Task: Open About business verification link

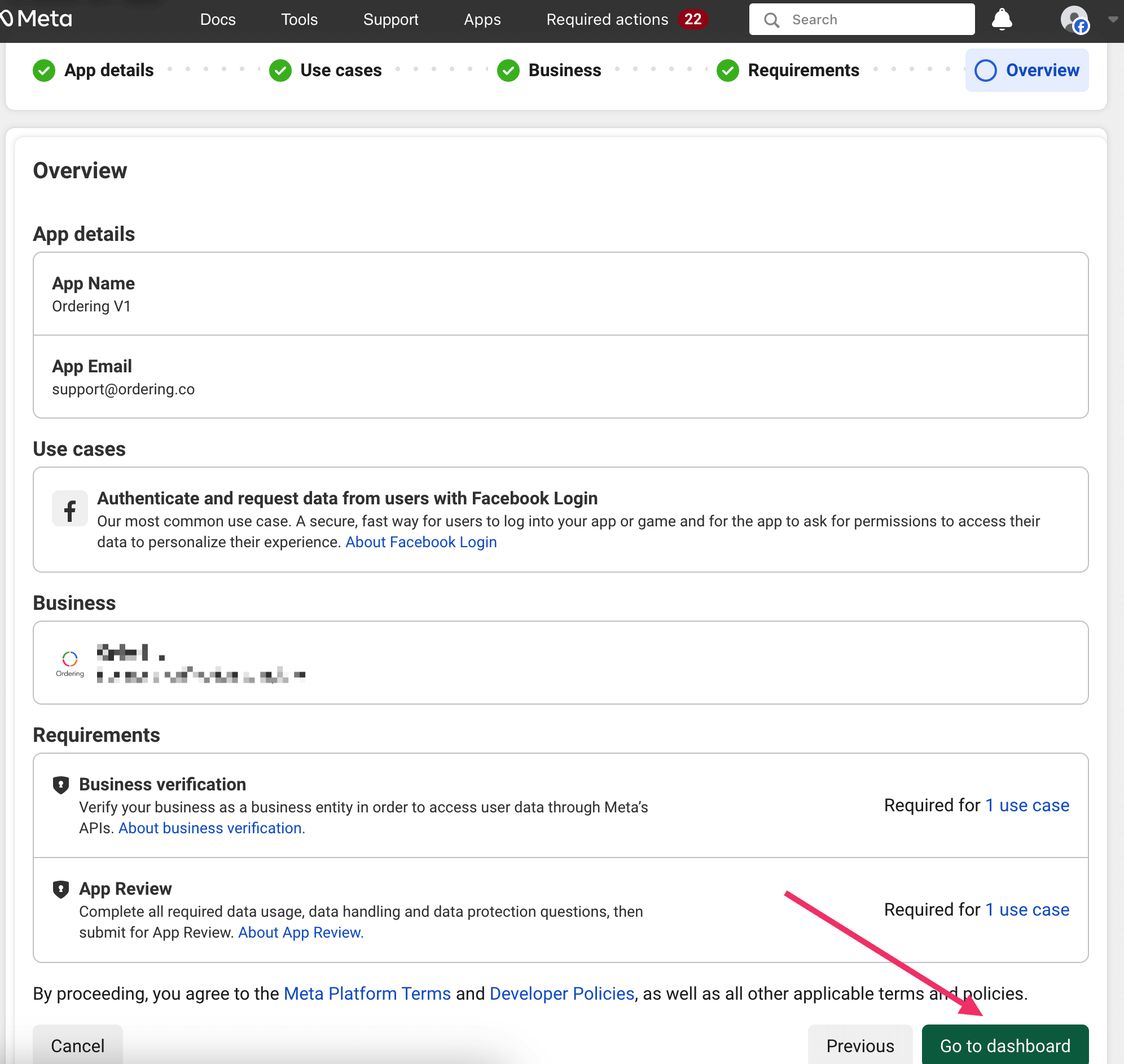Action: point(212,828)
